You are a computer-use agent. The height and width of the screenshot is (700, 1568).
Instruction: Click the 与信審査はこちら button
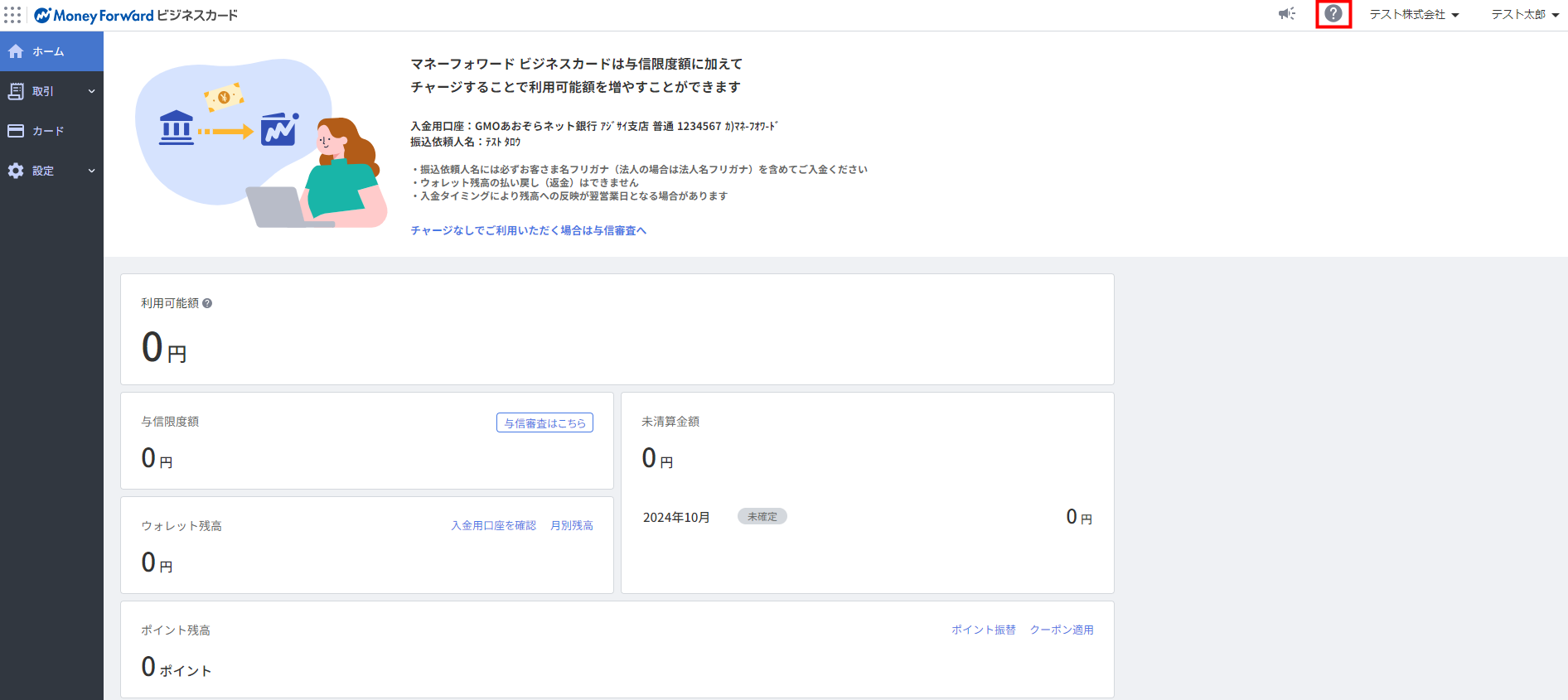tap(544, 423)
